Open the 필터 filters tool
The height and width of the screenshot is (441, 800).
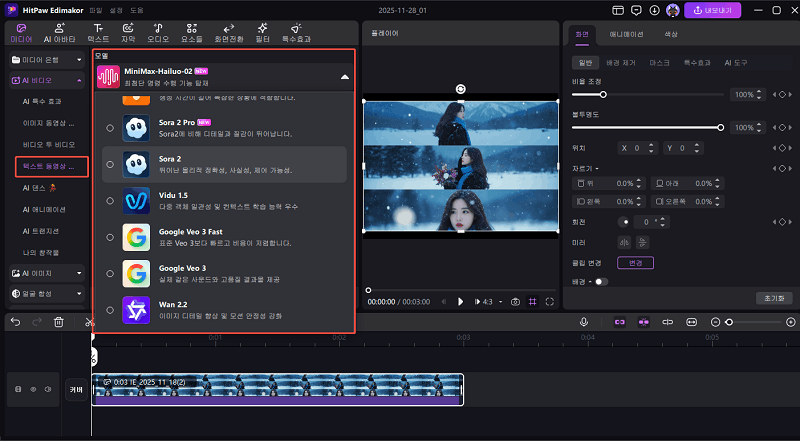[262, 33]
